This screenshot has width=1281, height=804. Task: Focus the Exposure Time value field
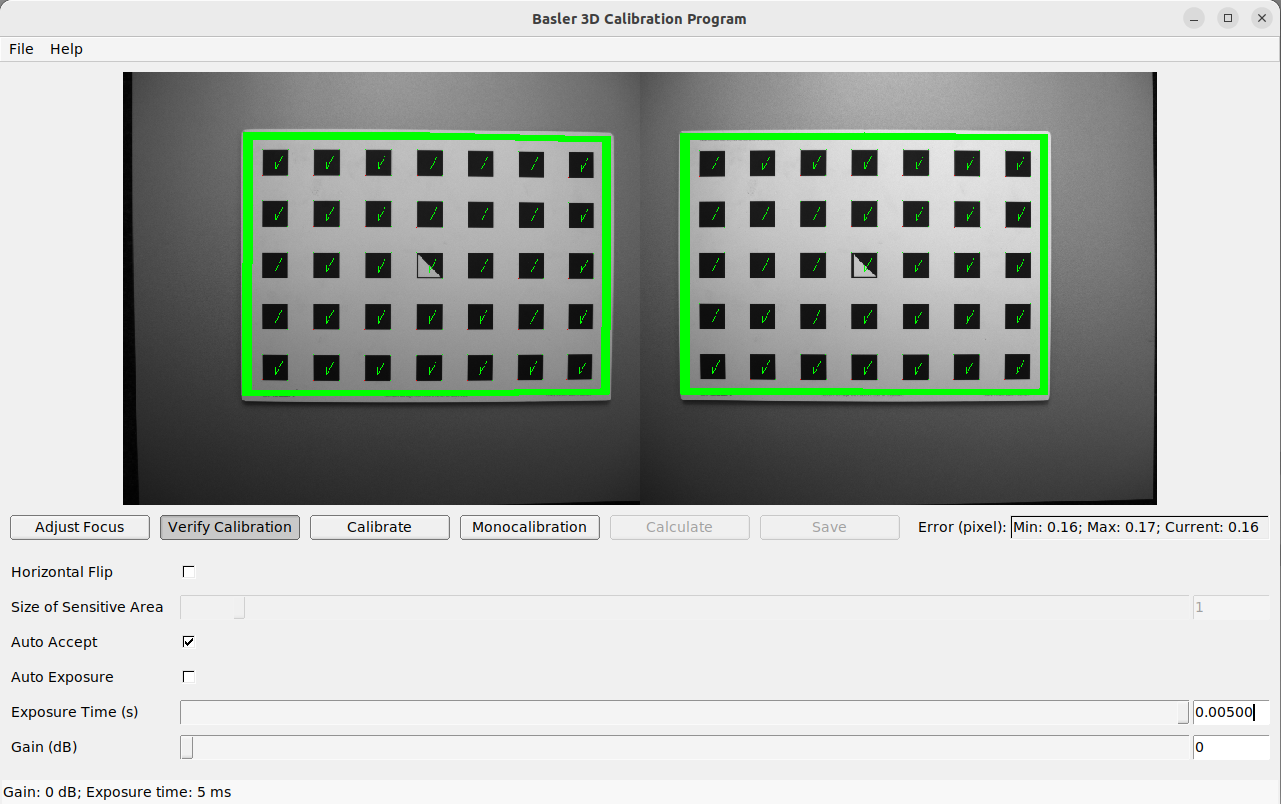(1229, 713)
